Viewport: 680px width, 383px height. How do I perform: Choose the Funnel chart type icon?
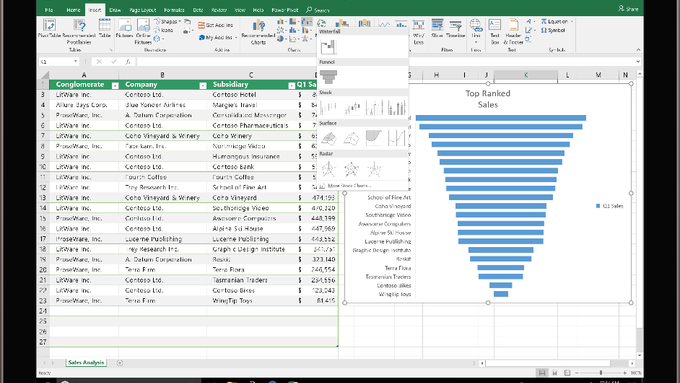[x=328, y=77]
